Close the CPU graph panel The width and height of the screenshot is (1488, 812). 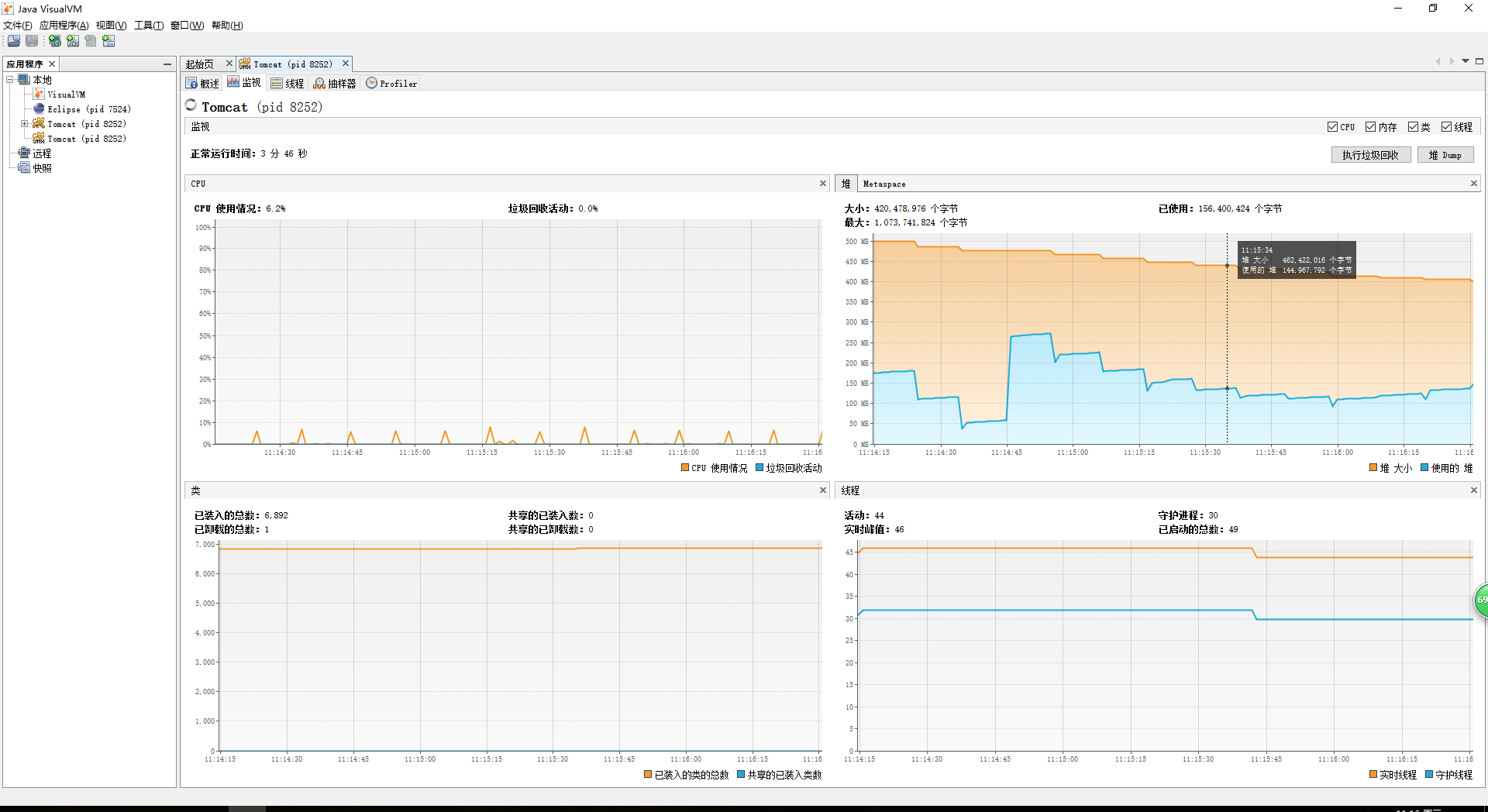pos(823,184)
